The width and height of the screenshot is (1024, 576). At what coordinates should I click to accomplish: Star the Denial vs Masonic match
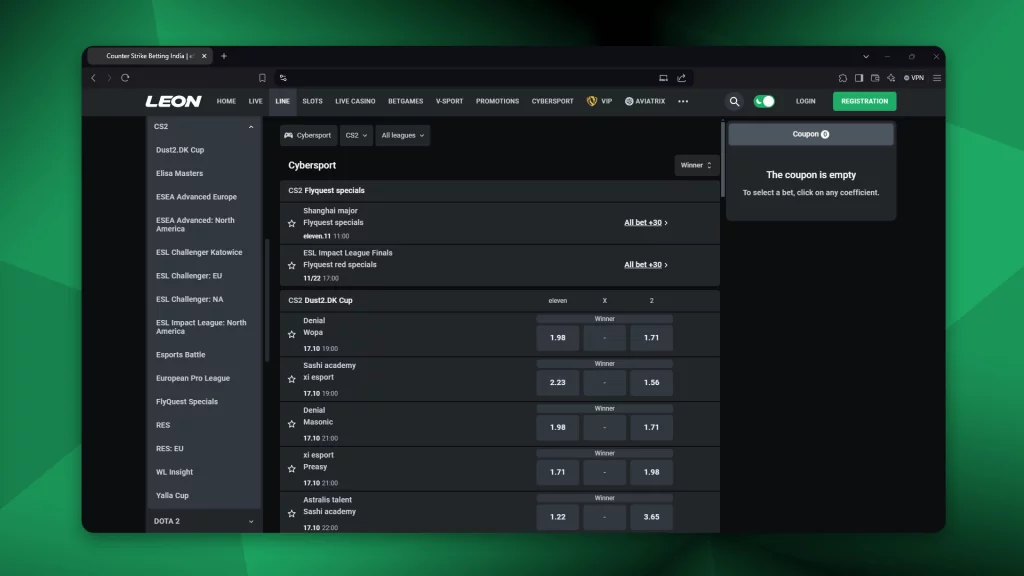click(292, 424)
